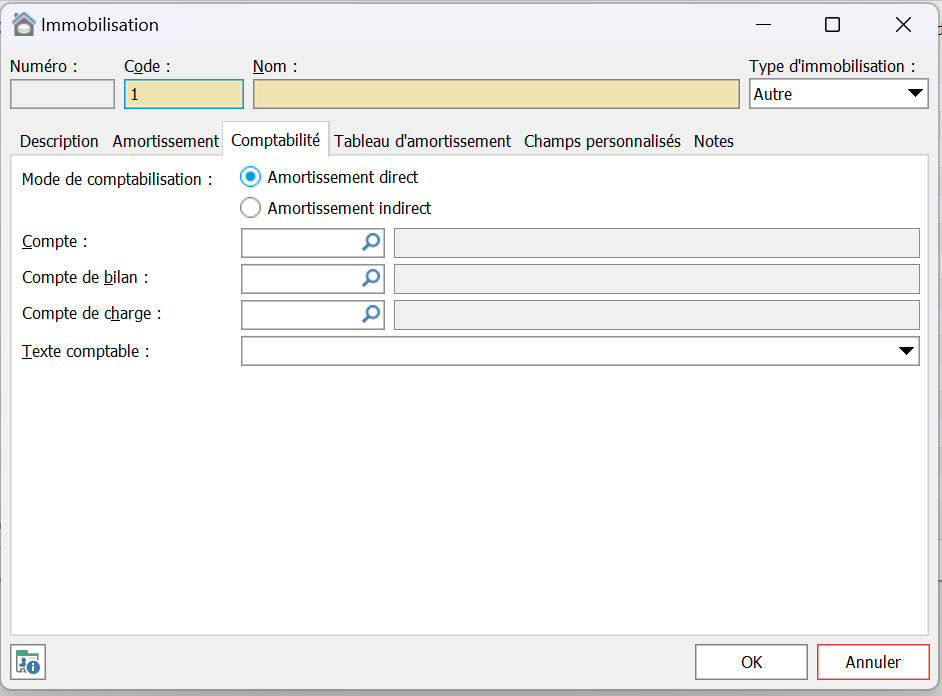
Task: Open lookup for Compte de bilan
Action: click(x=371, y=278)
